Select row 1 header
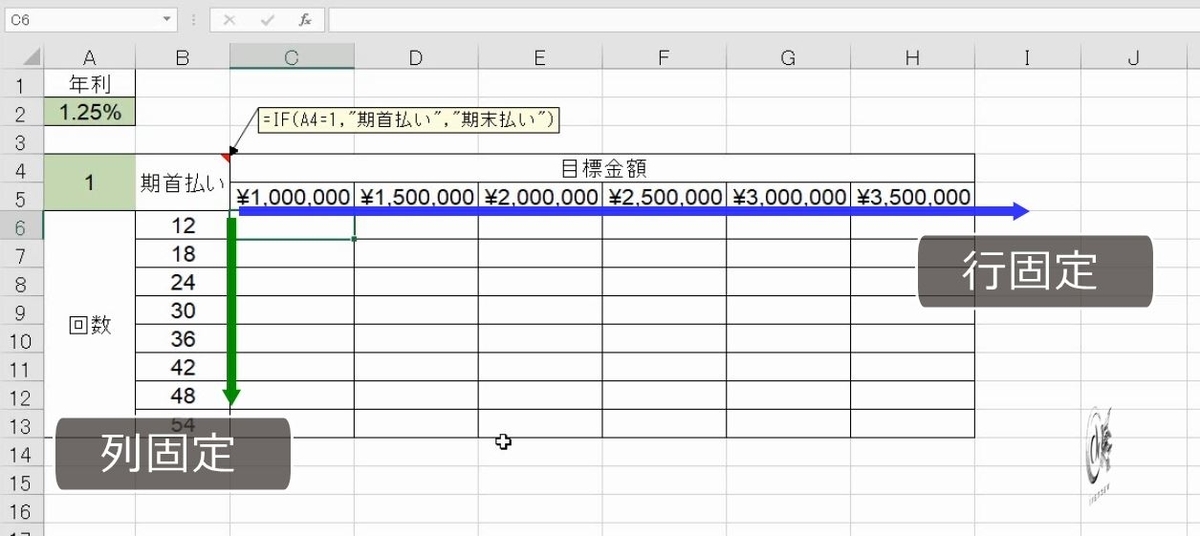Viewport: 1200px width, 536px height. pyautogui.click(x=22, y=84)
